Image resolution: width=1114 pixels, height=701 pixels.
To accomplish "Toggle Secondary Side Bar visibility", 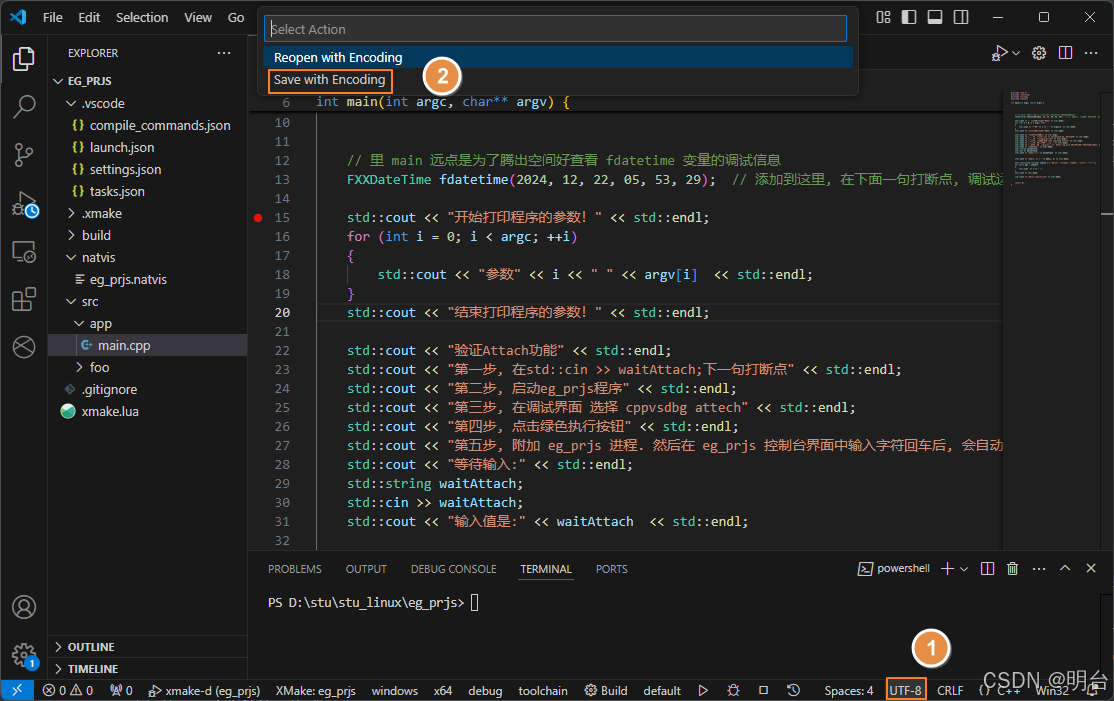I will pos(961,17).
